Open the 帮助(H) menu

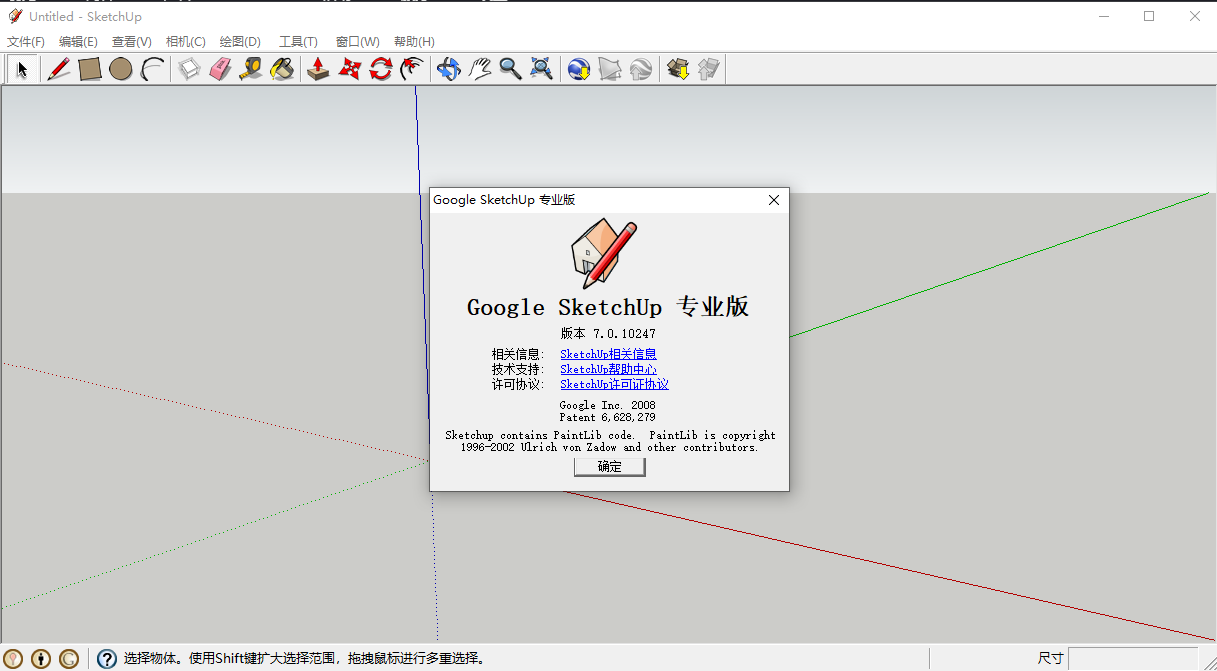(414, 42)
